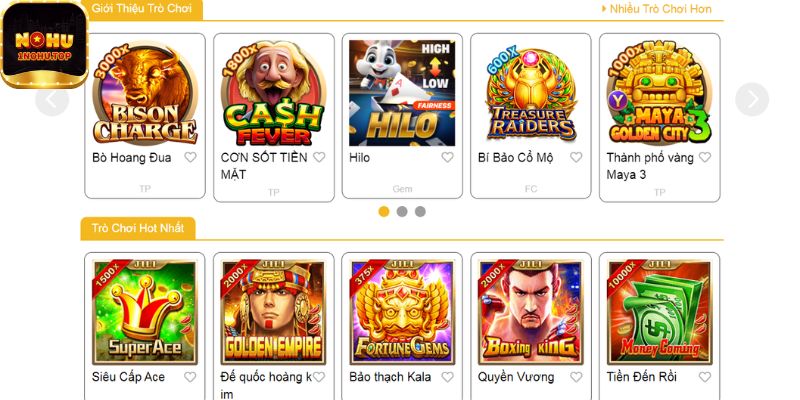The height and width of the screenshot is (400, 800).
Task: Go back with left carousel arrow
Action: pos(52,99)
